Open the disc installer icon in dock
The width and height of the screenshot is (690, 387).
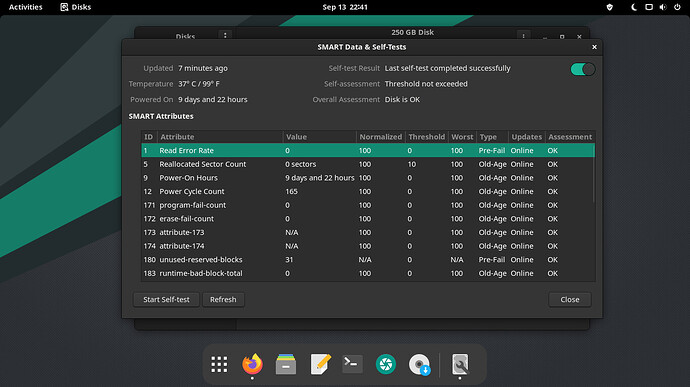(x=419, y=364)
